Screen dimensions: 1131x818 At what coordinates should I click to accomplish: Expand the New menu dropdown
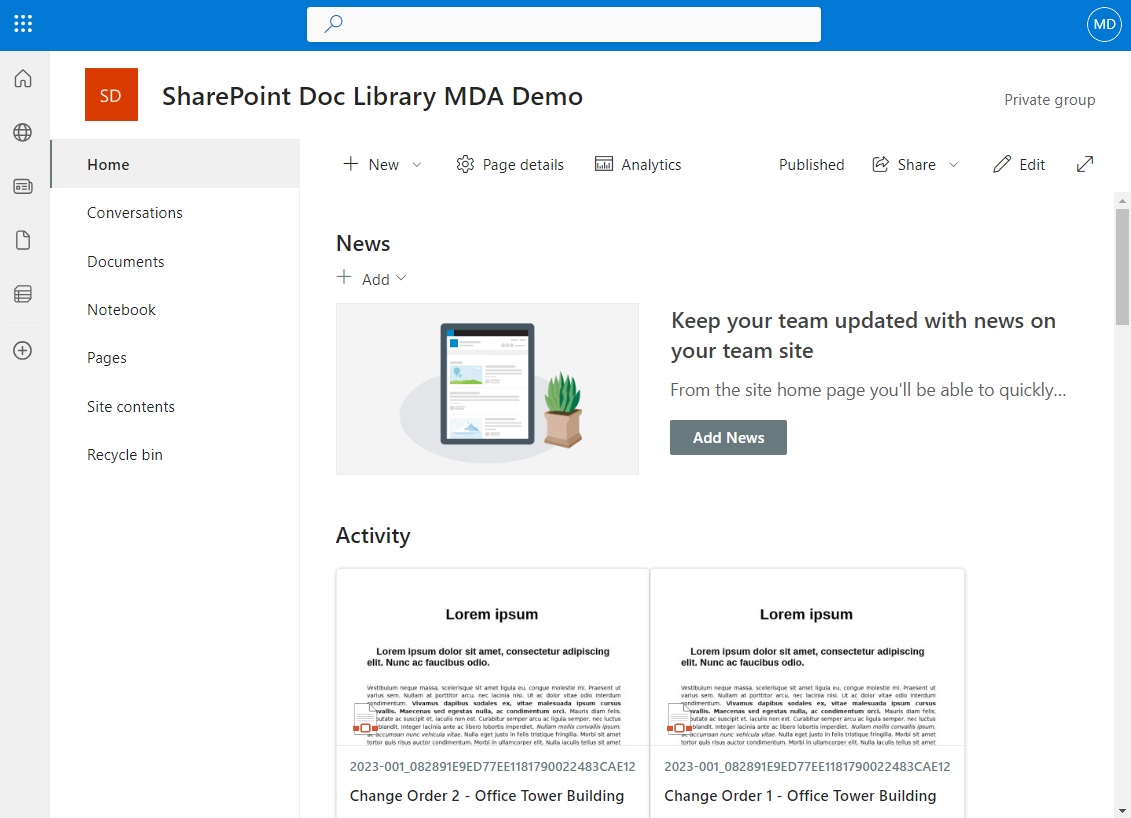click(417, 164)
